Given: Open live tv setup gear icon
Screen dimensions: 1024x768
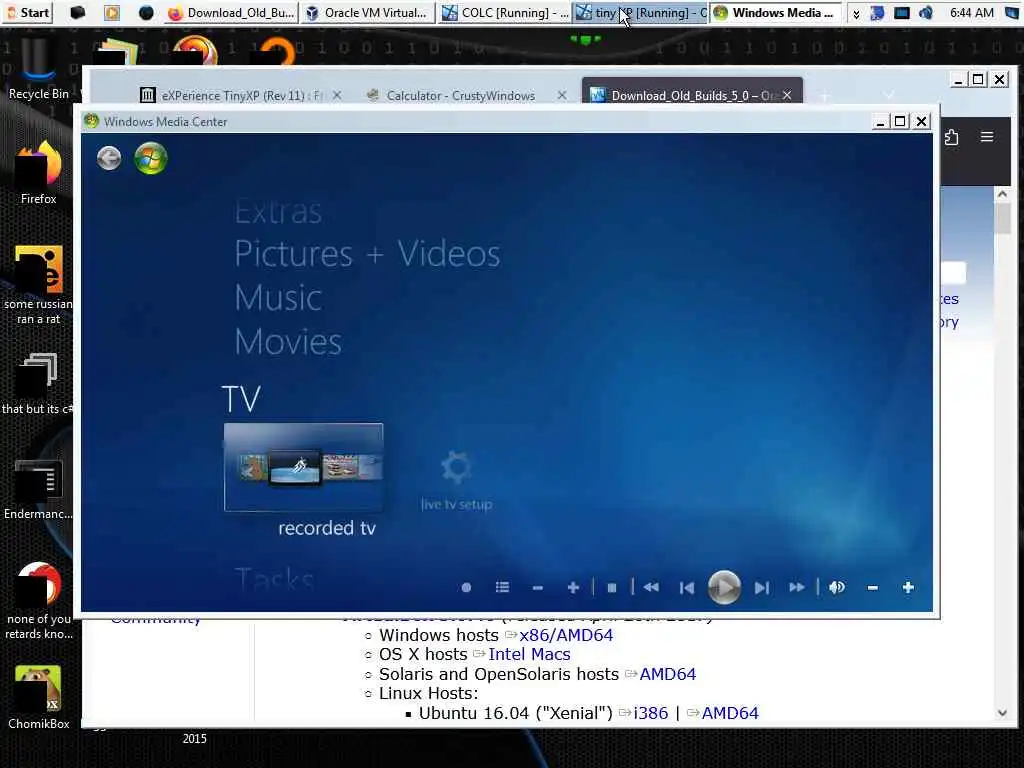Looking at the screenshot, I should coord(456,467).
